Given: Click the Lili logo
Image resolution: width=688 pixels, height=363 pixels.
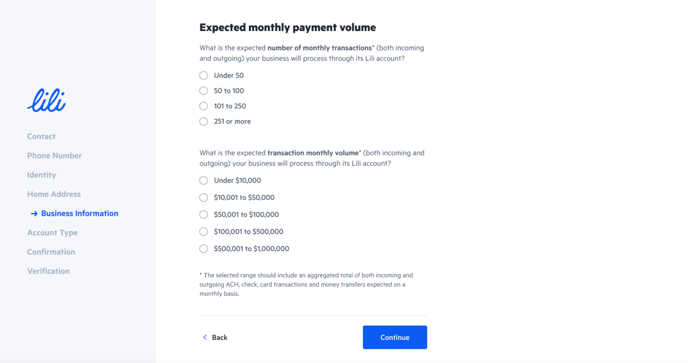Looking at the screenshot, I should point(47,101).
